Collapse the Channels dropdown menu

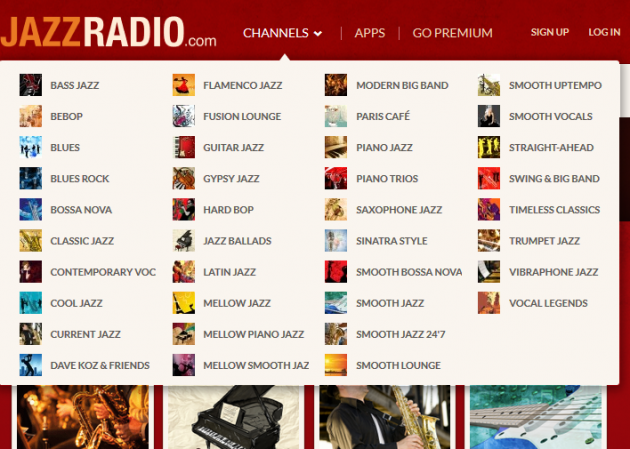point(282,33)
